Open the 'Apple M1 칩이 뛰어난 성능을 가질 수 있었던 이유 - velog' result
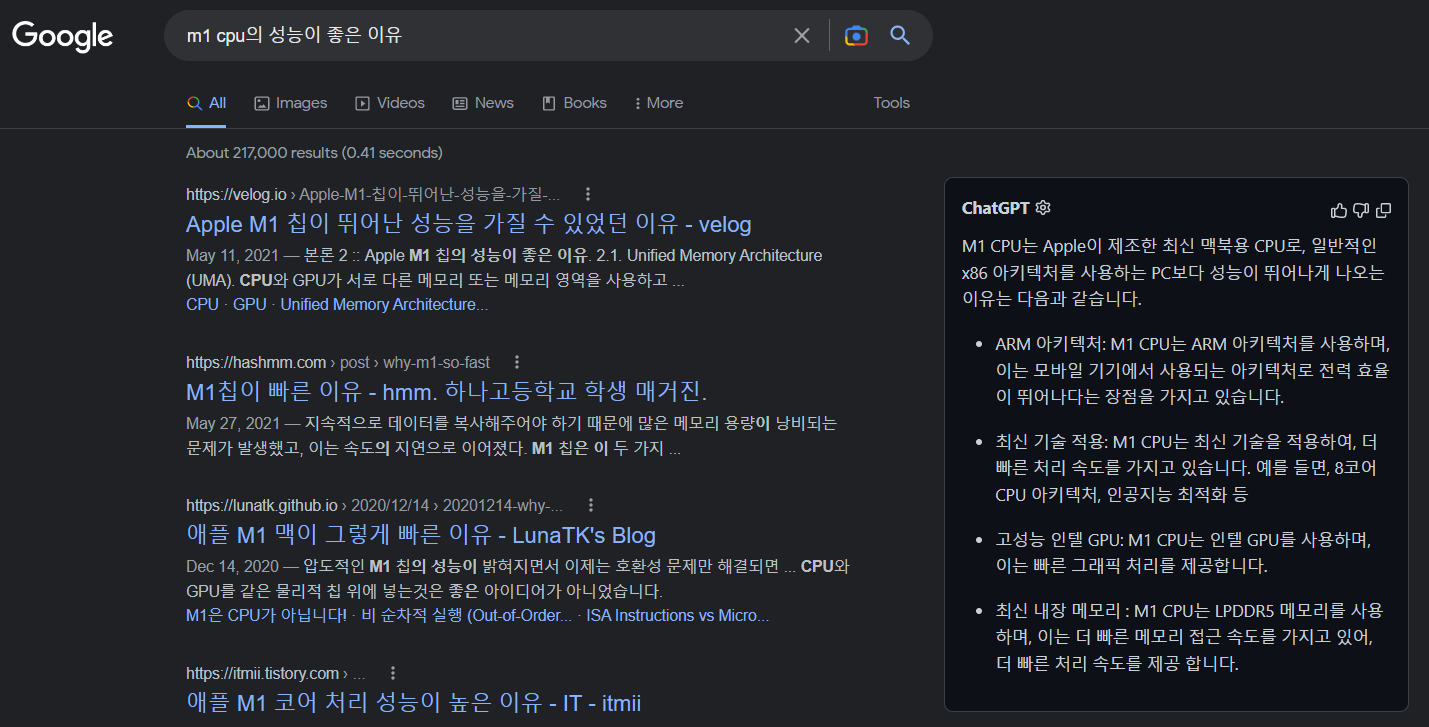 click(x=469, y=224)
